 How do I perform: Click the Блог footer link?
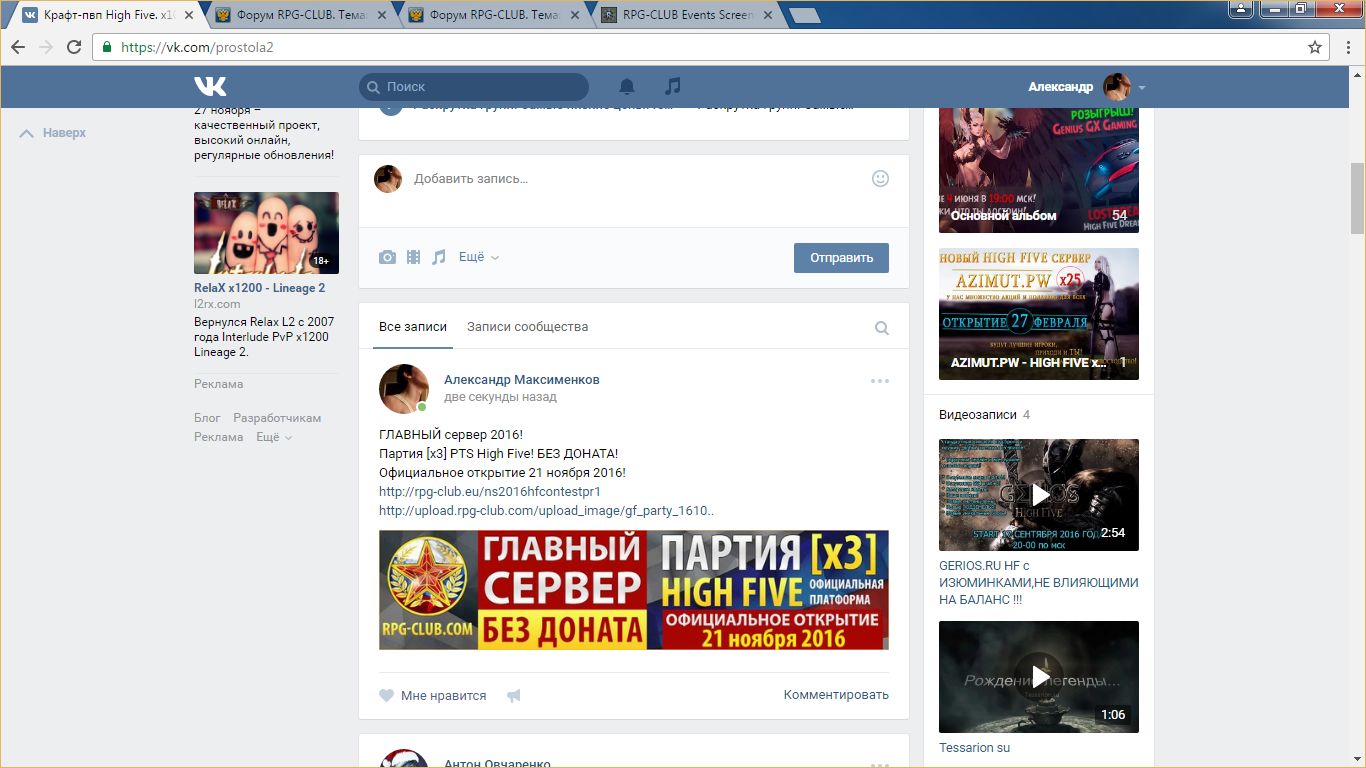[207, 418]
